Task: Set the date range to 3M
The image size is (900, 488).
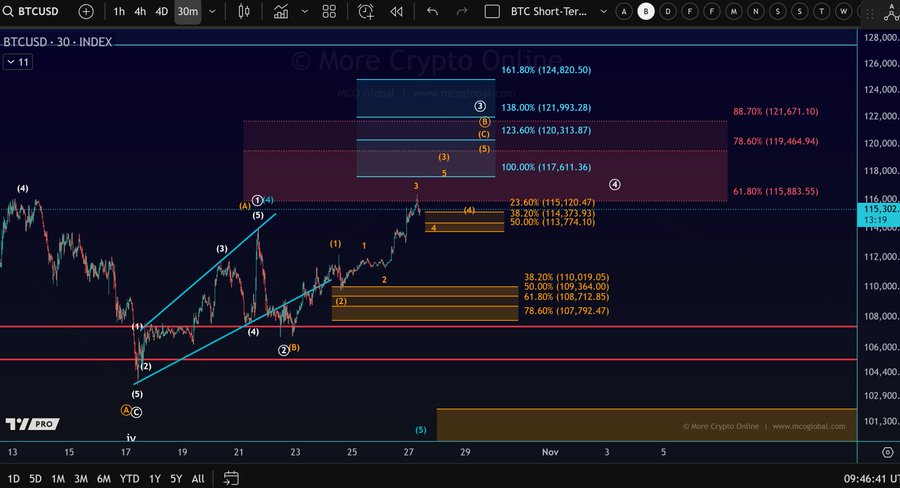Action: 80,478
